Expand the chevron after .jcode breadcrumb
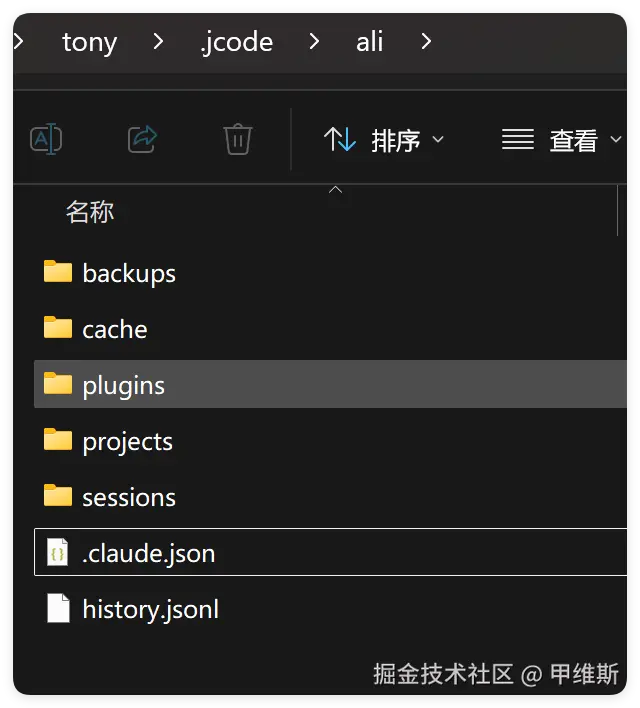The height and width of the screenshot is (708, 640). [x=314, y=42]
